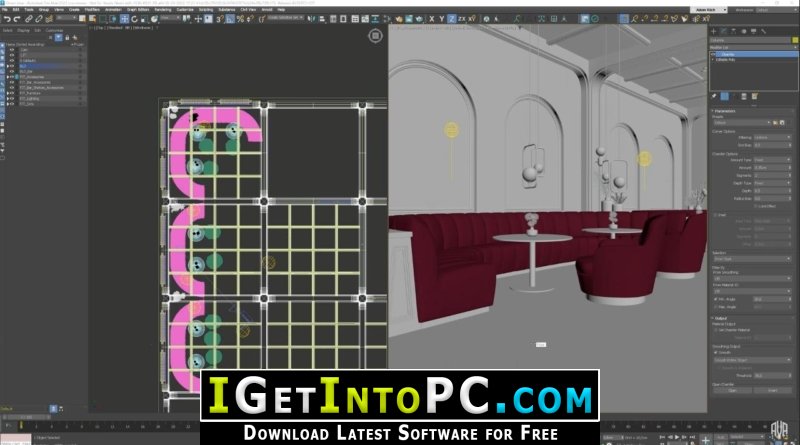Click the Undo arrow icon

(7, 19)
